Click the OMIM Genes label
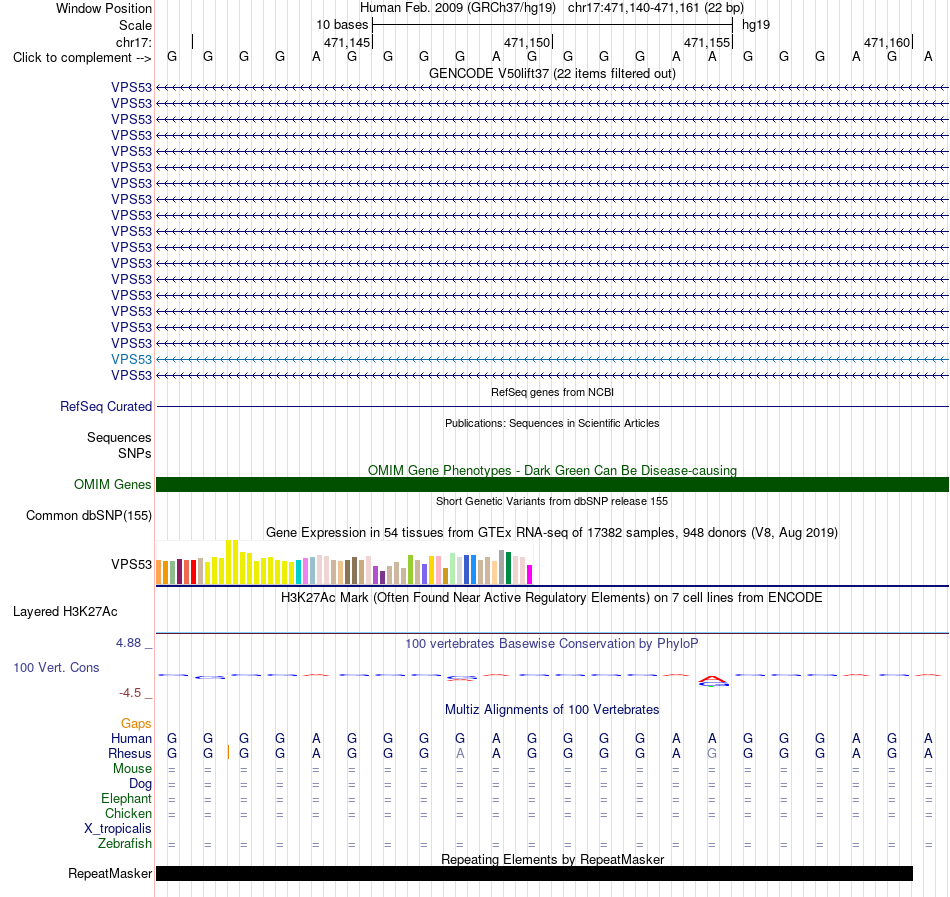Viewport: 950px width, 897px height. [112, 485]
